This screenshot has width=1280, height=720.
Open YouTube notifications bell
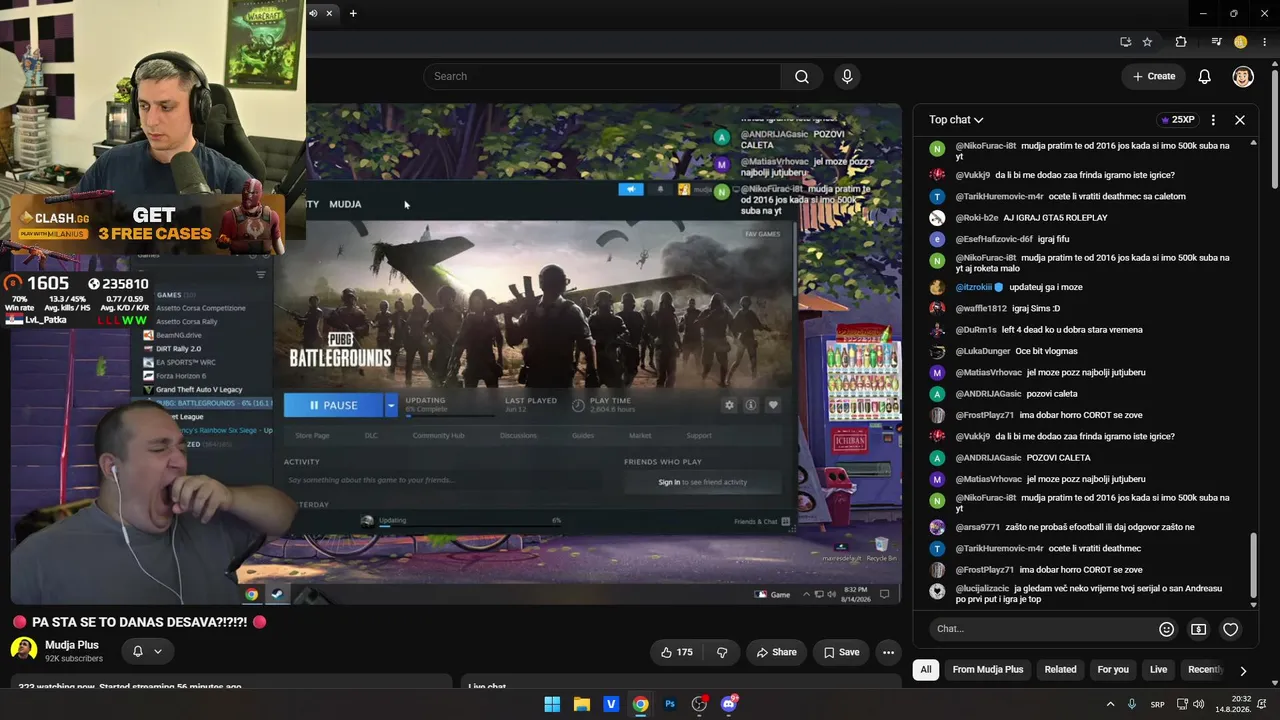(x=1205, y=76)
